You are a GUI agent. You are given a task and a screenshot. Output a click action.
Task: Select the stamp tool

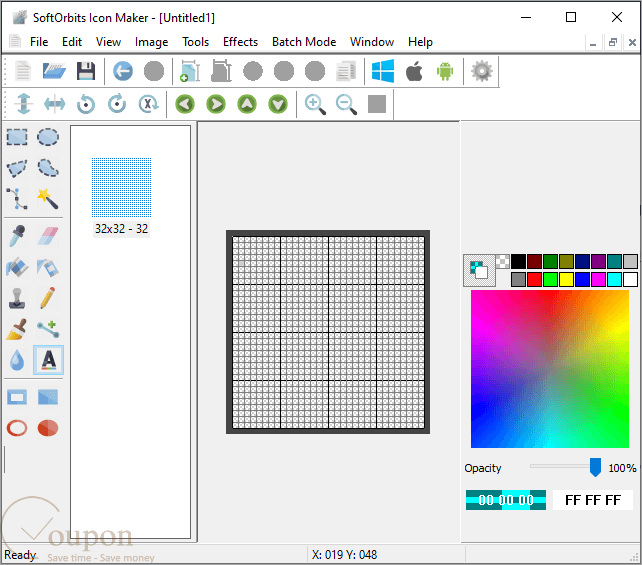click(17, 298)
